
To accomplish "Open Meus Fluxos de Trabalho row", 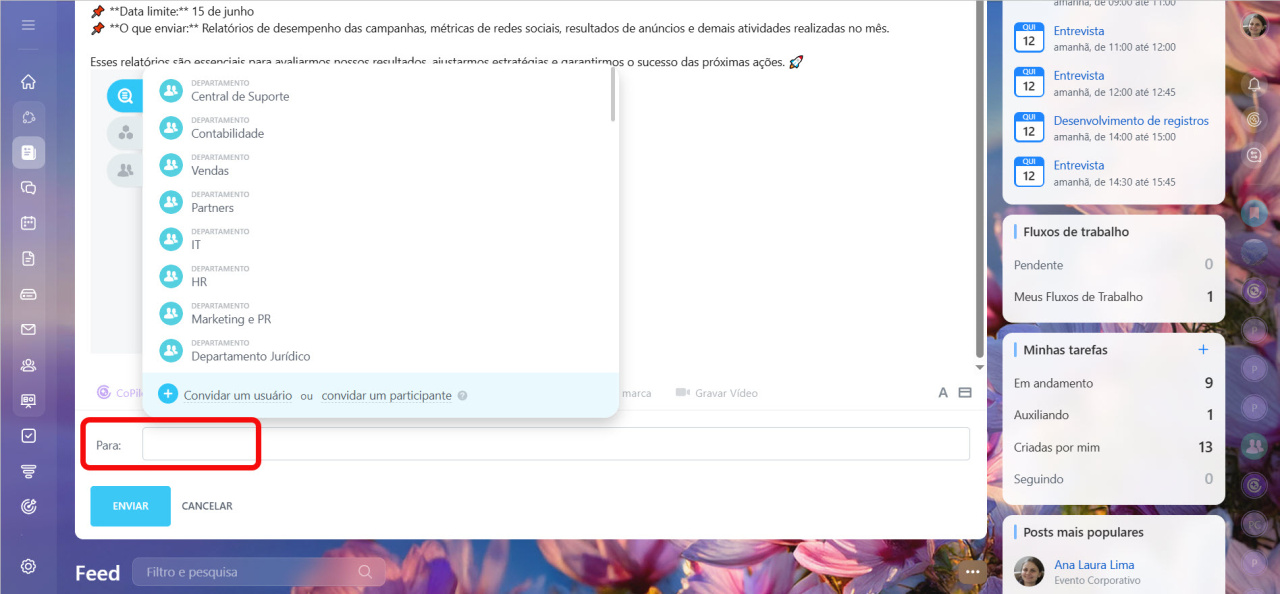I will [x=1113, y=297].
